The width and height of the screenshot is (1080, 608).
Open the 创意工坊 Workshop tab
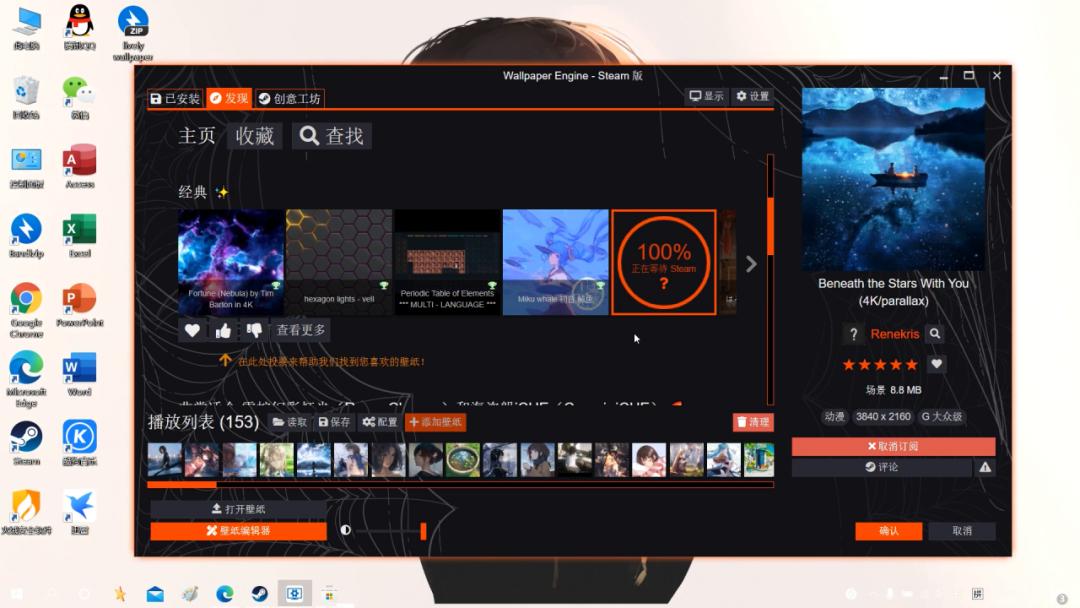click(x=288, y=98)
